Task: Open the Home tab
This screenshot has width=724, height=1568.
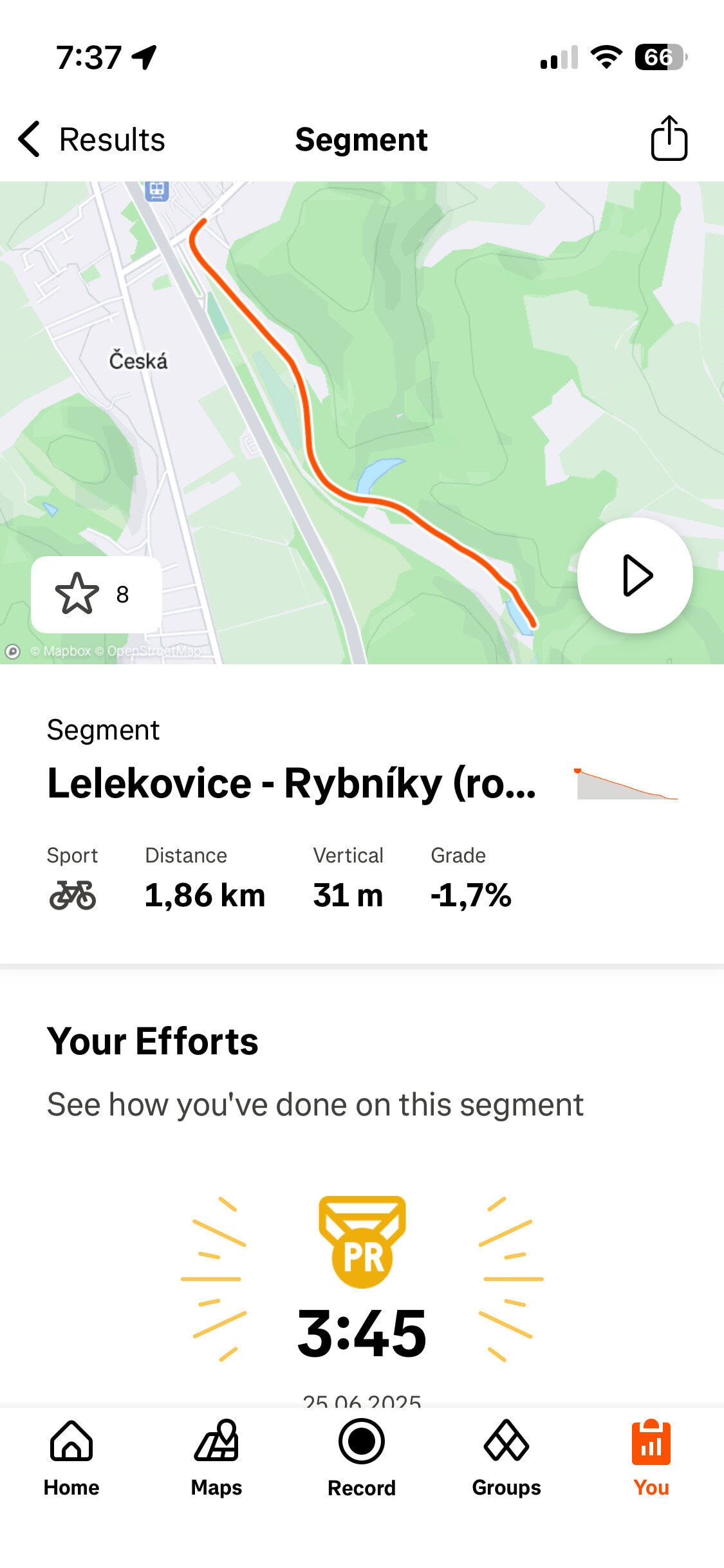Action: click(x=71, y=1458)
